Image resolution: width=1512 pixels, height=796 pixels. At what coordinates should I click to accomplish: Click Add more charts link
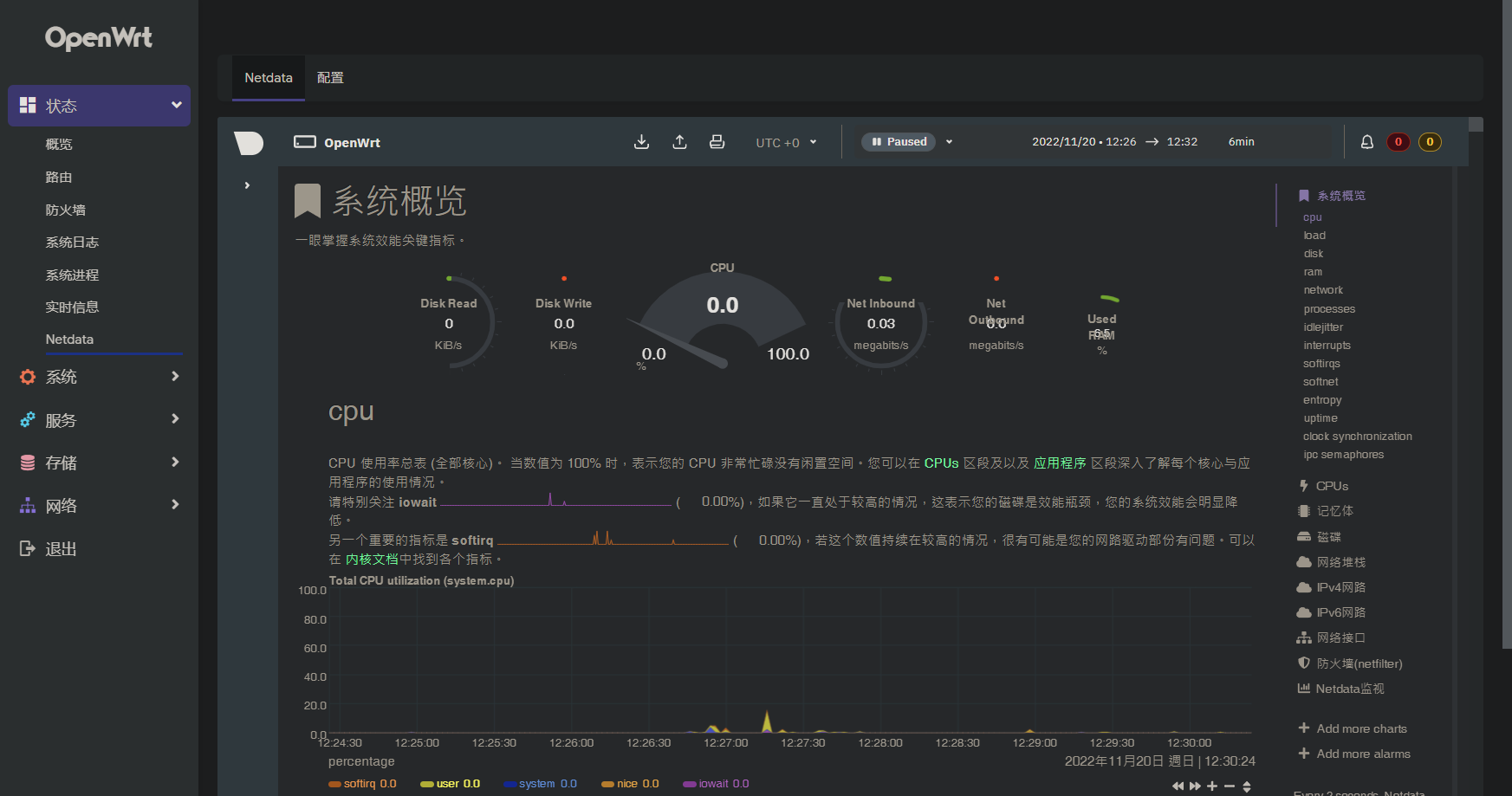point(1353,728)
